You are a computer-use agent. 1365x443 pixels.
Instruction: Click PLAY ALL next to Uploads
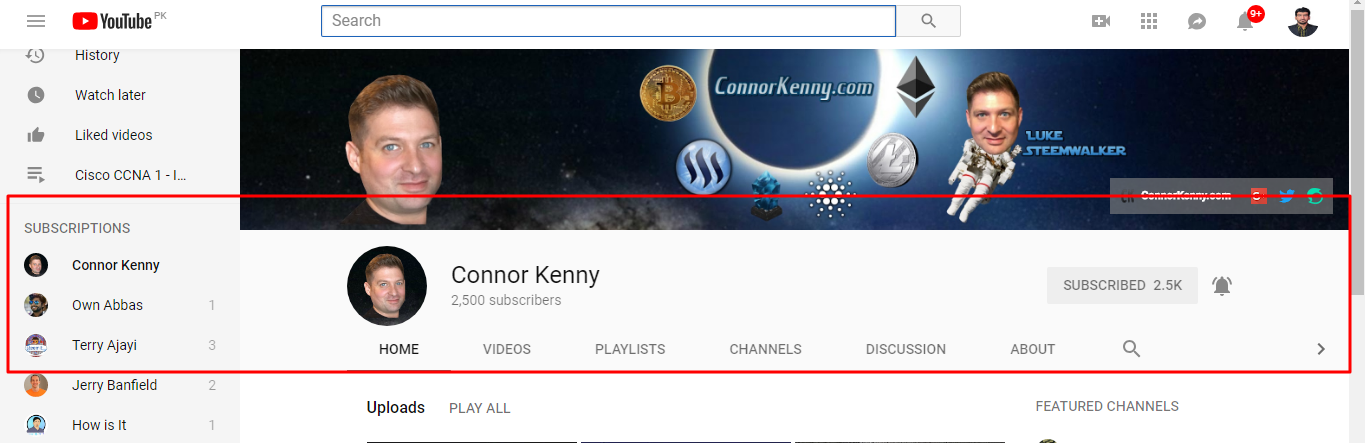pyautogui.click(x=480, y=408)
